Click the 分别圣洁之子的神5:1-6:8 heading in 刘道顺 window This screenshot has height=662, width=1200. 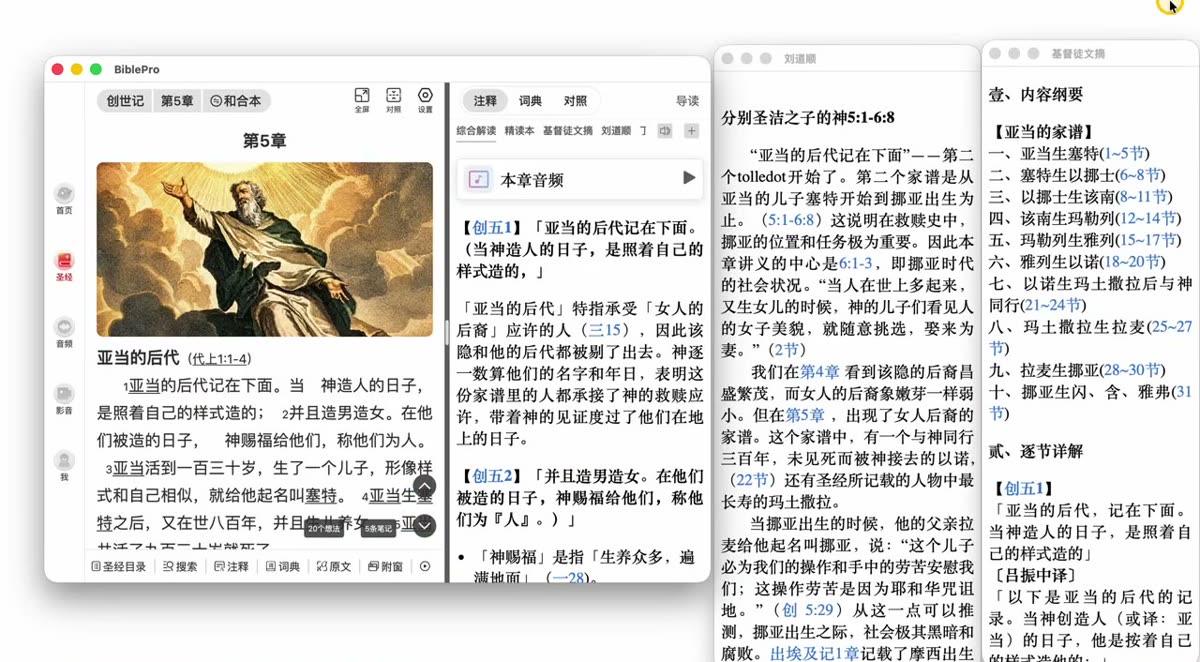(x=808, y=117)
